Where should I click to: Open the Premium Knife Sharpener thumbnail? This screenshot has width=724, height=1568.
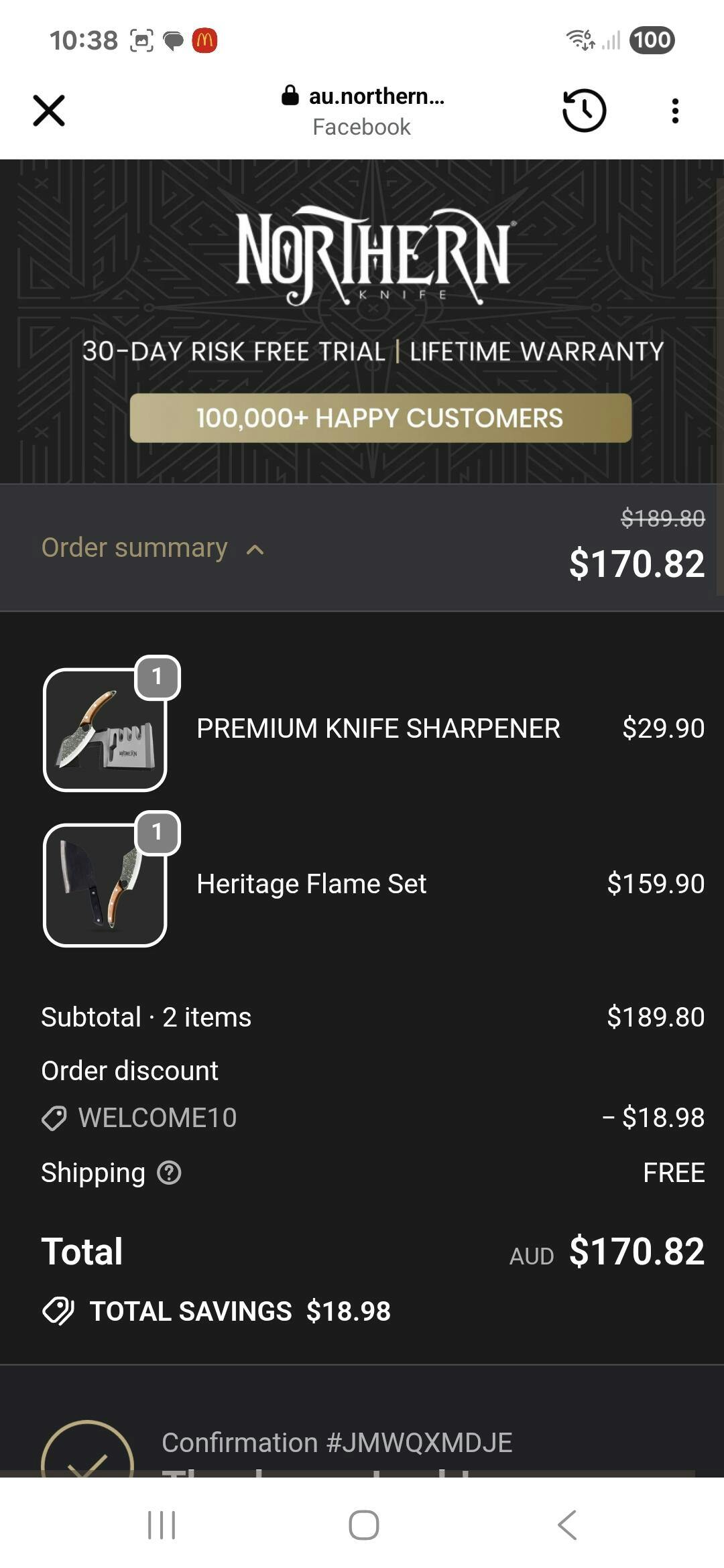105,730
